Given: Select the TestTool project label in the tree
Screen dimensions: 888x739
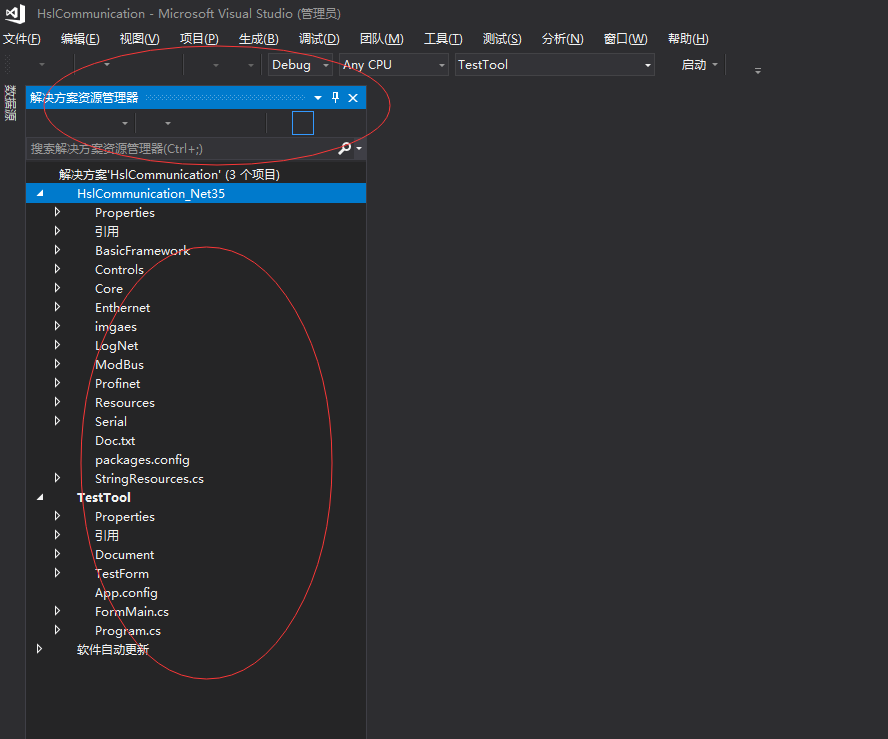Looking at the screenshot, I should click(x=104, y=497).
